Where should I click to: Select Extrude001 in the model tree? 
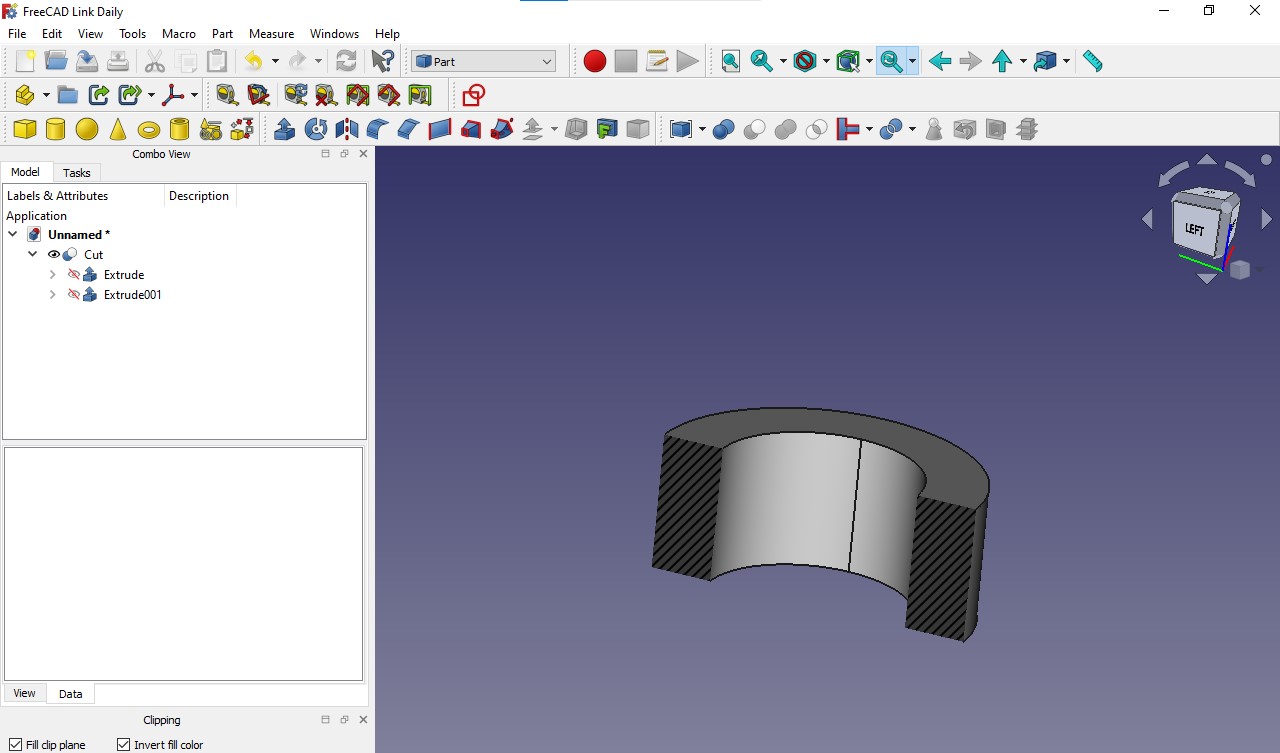pos(131,294)
